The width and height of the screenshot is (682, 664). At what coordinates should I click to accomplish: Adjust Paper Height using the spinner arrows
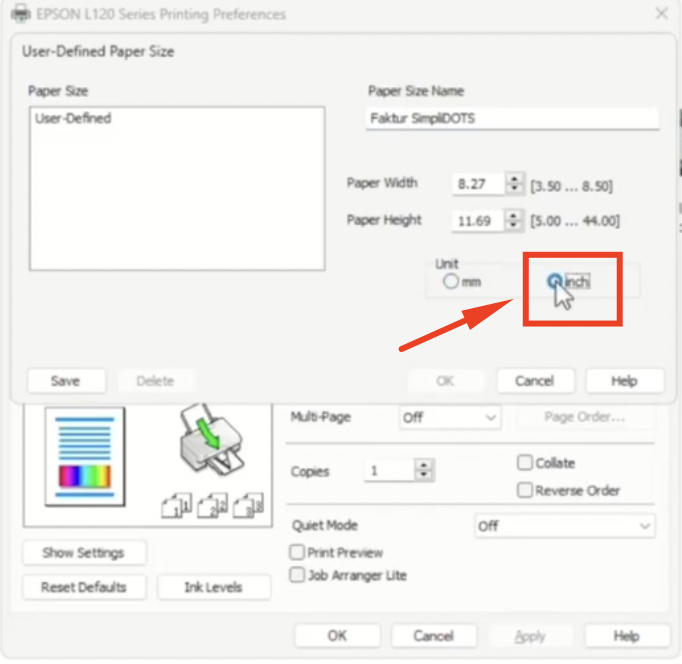515,221
